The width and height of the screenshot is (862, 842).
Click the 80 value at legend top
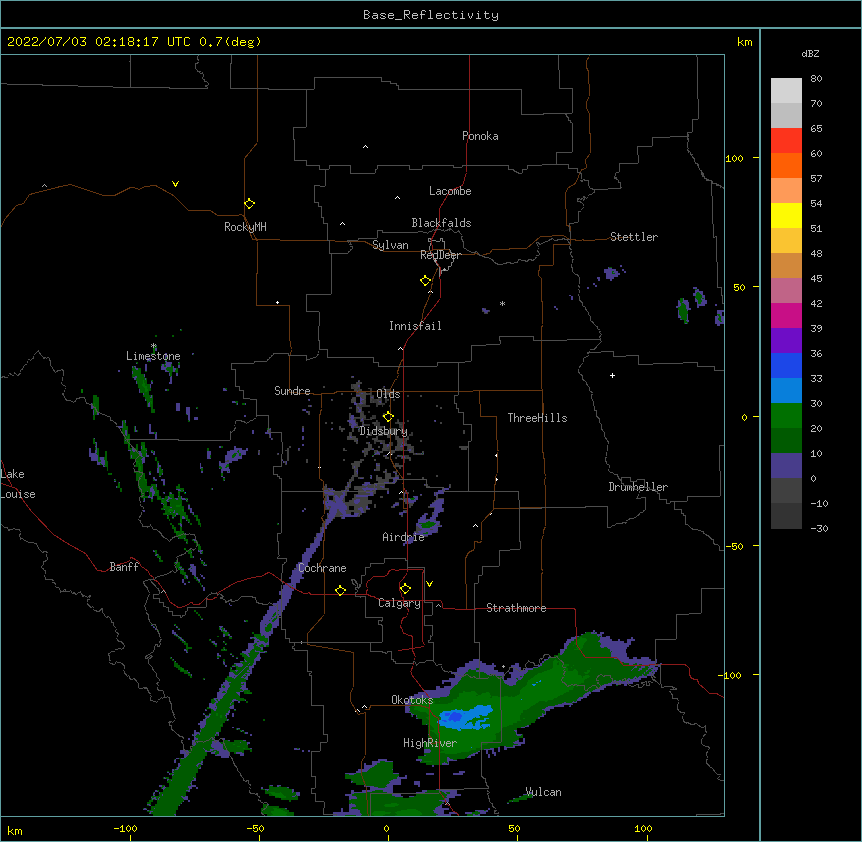[x=816, y=79]
